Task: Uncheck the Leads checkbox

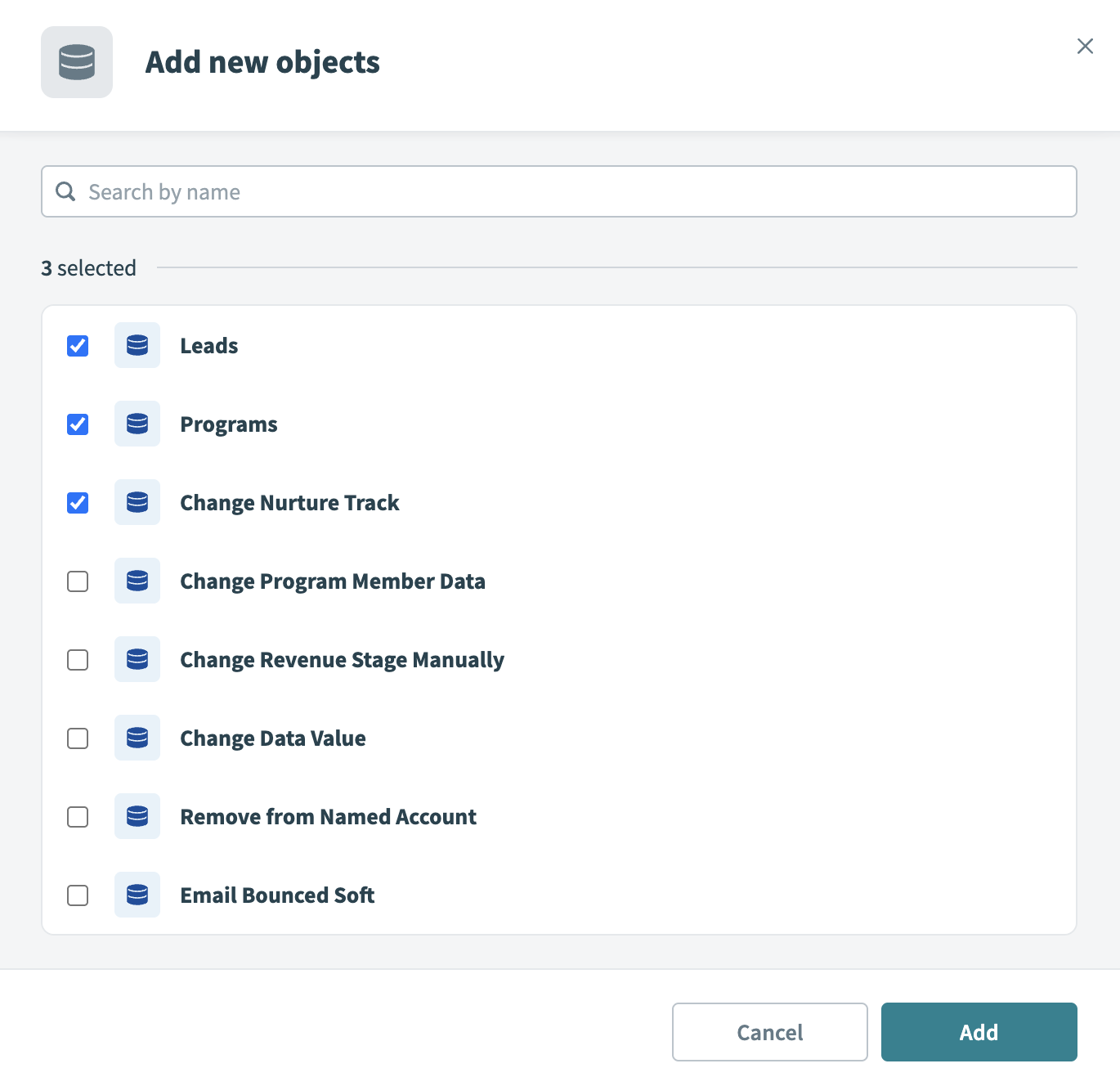Action: (78, 346)
